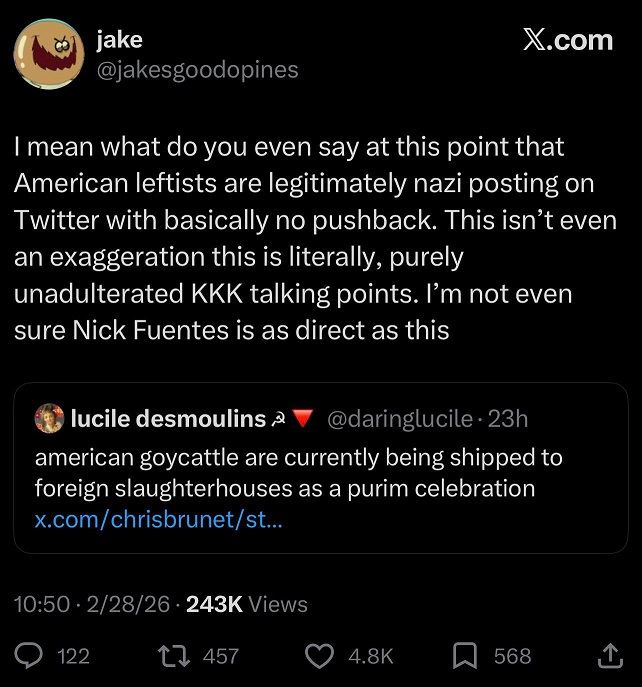
Task: Click the red triangle emoji in lucile's name
Action: (x=303, y=420)
